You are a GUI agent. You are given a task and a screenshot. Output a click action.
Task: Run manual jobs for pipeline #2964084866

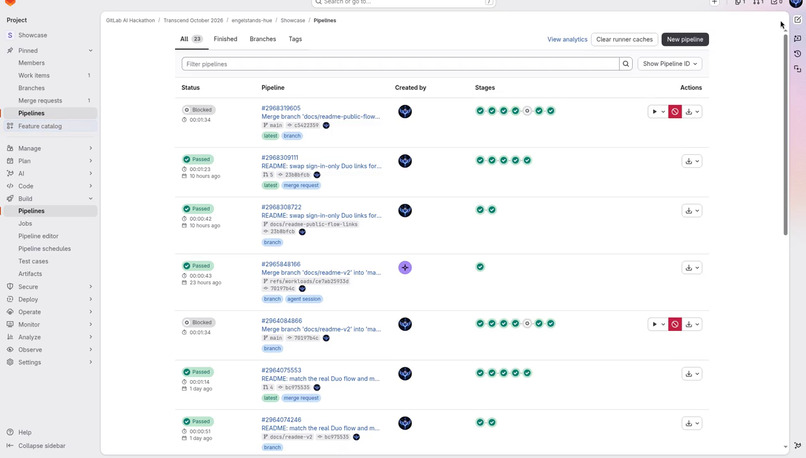coord(657,324)
